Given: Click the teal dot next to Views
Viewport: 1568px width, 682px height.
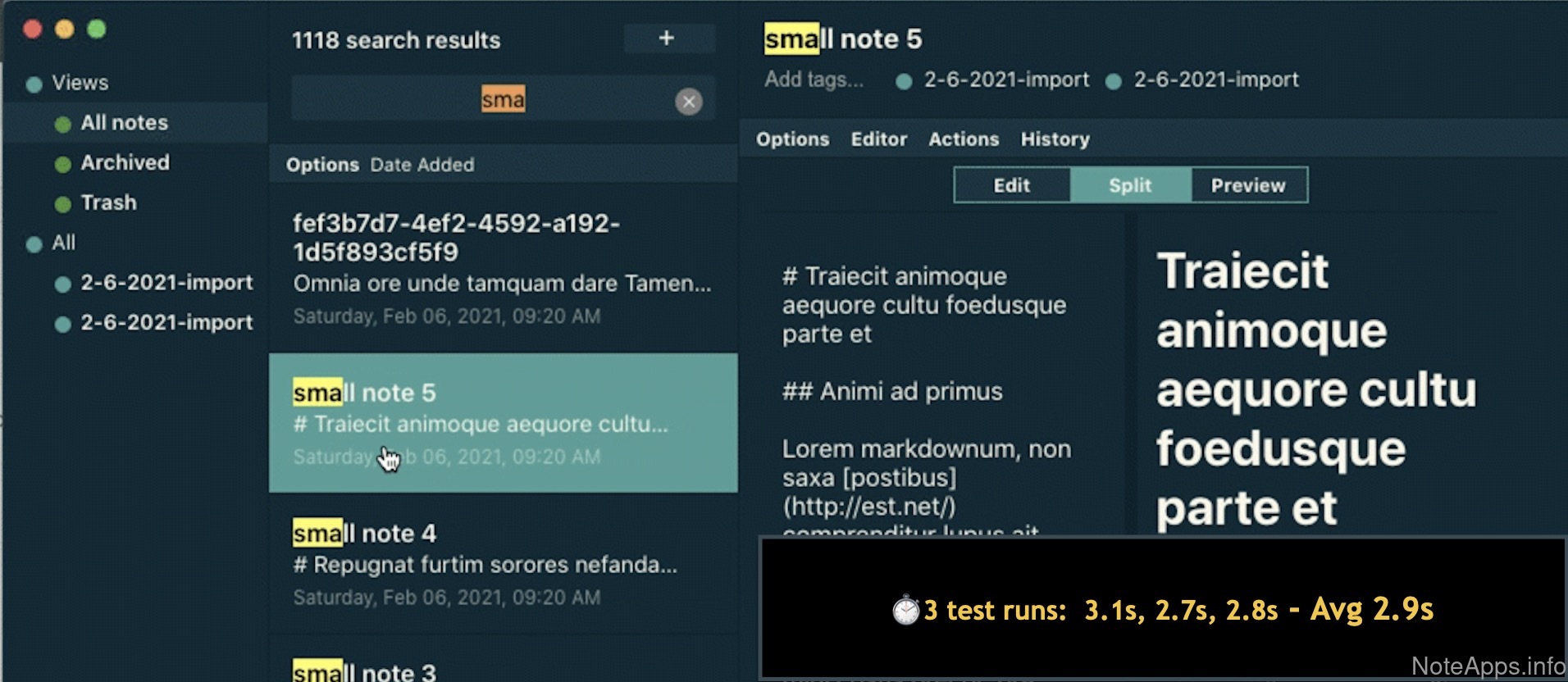Looking at the screenshot, I should (x=34, y=84).
